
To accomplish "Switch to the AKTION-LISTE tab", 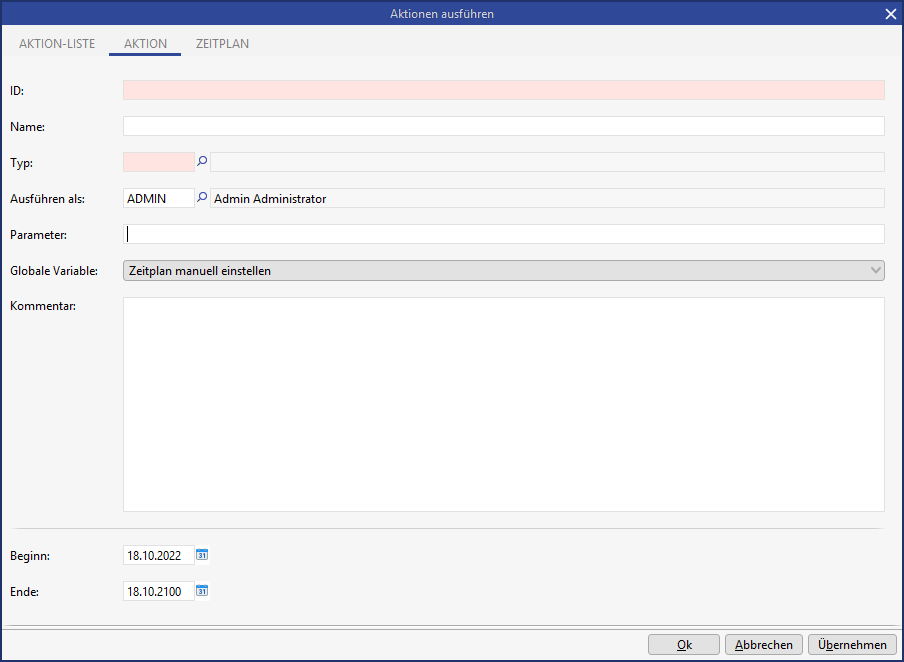I will [x=57, y=44].
